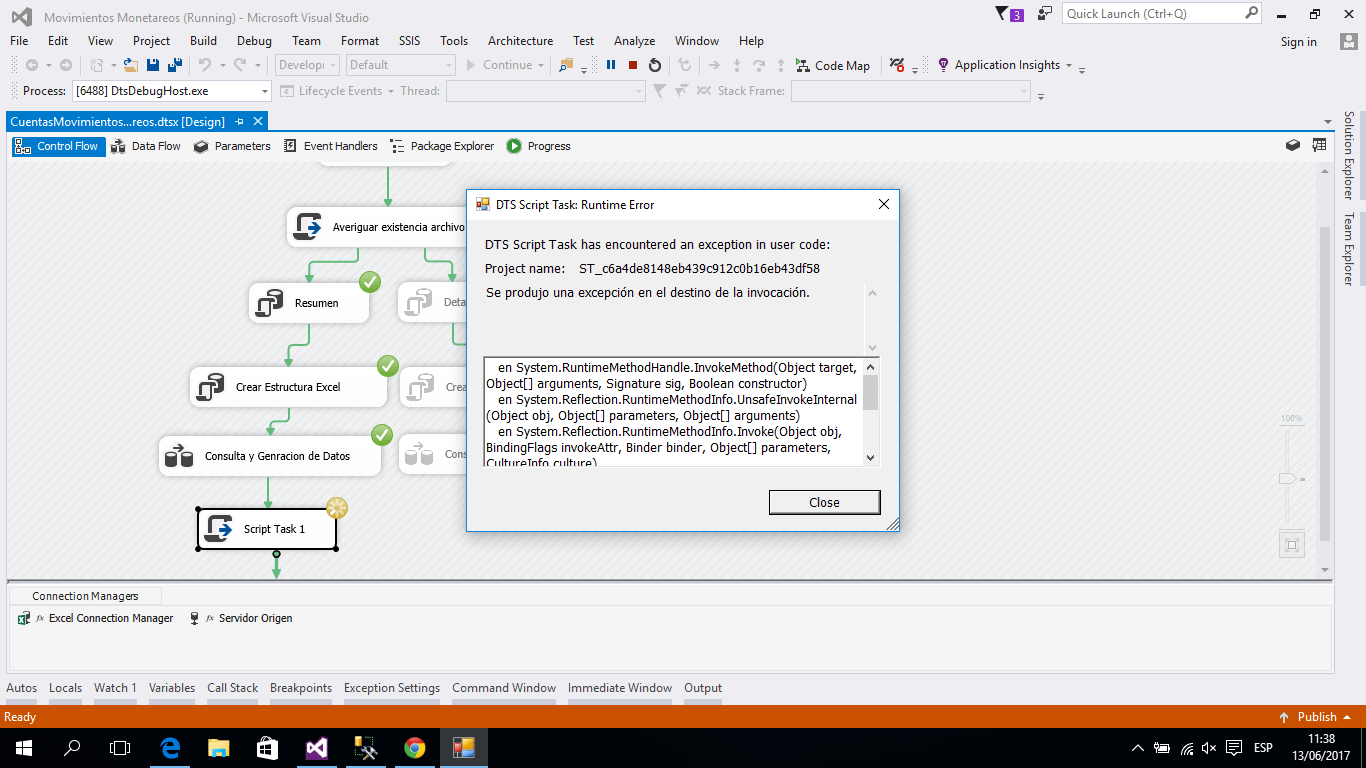Screen dimensions: 1366x768
Task: Switch to the Data Flow tab
Action: [149, 145]
